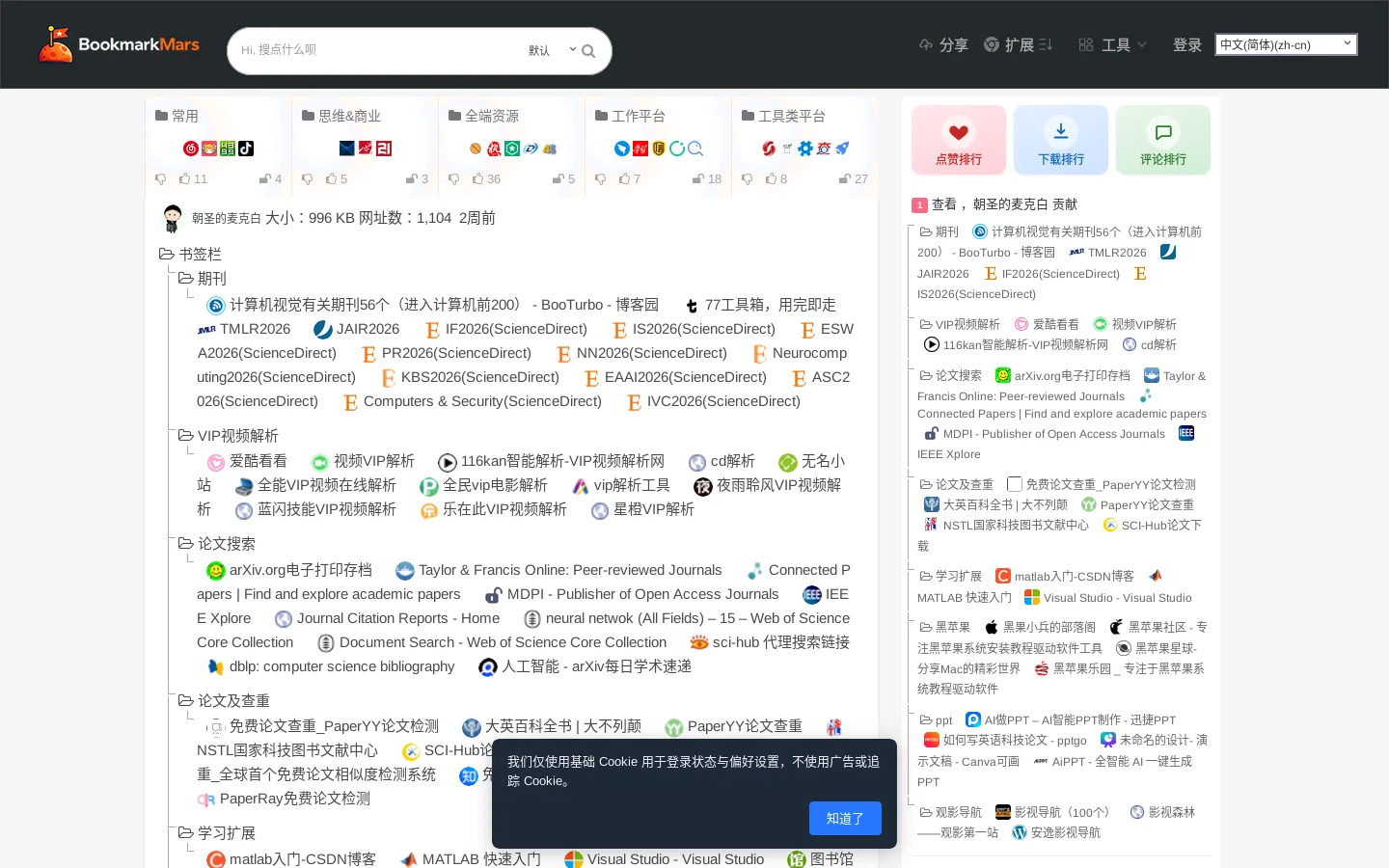The image size is (1389, 868).
Task: Click the 登录 login link
Action: tap(1187, 45)
